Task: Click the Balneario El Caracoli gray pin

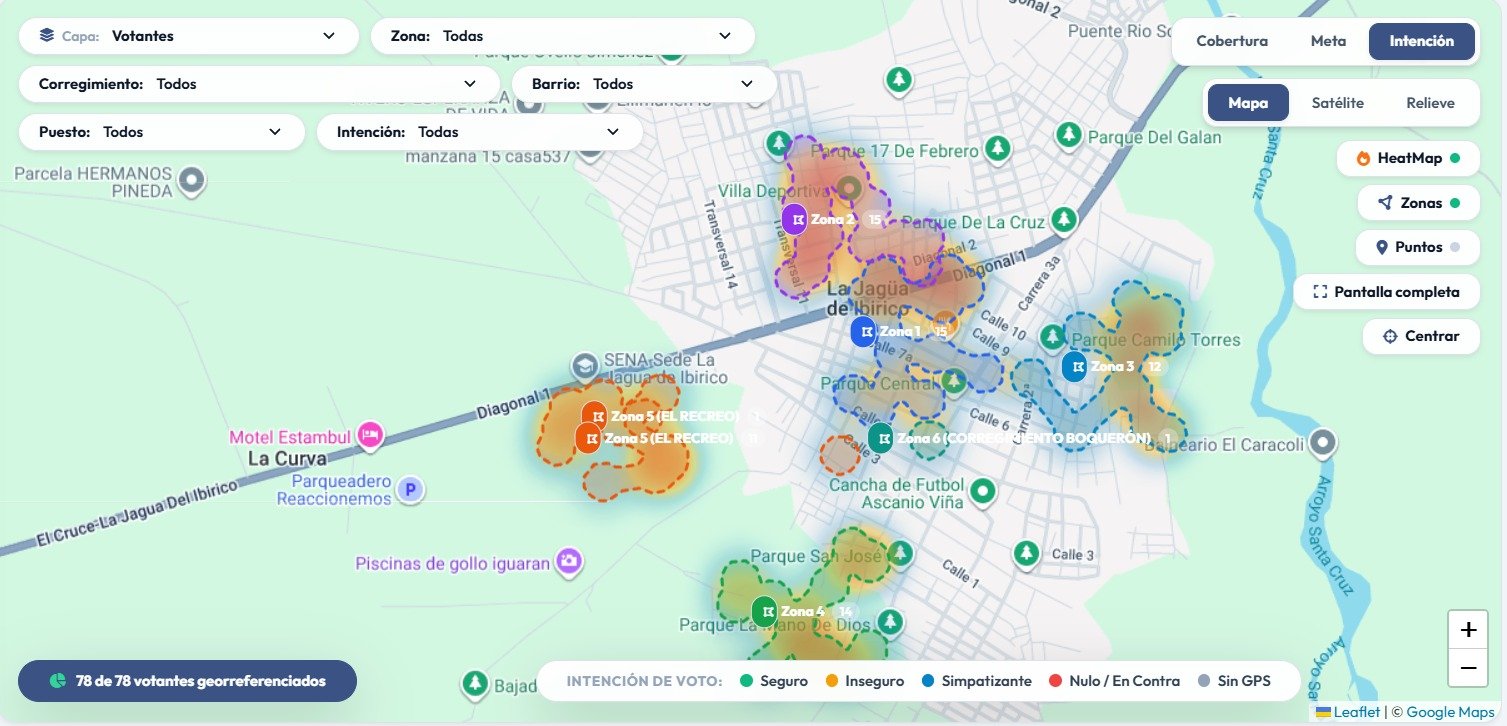Action: click(1324, 441)
